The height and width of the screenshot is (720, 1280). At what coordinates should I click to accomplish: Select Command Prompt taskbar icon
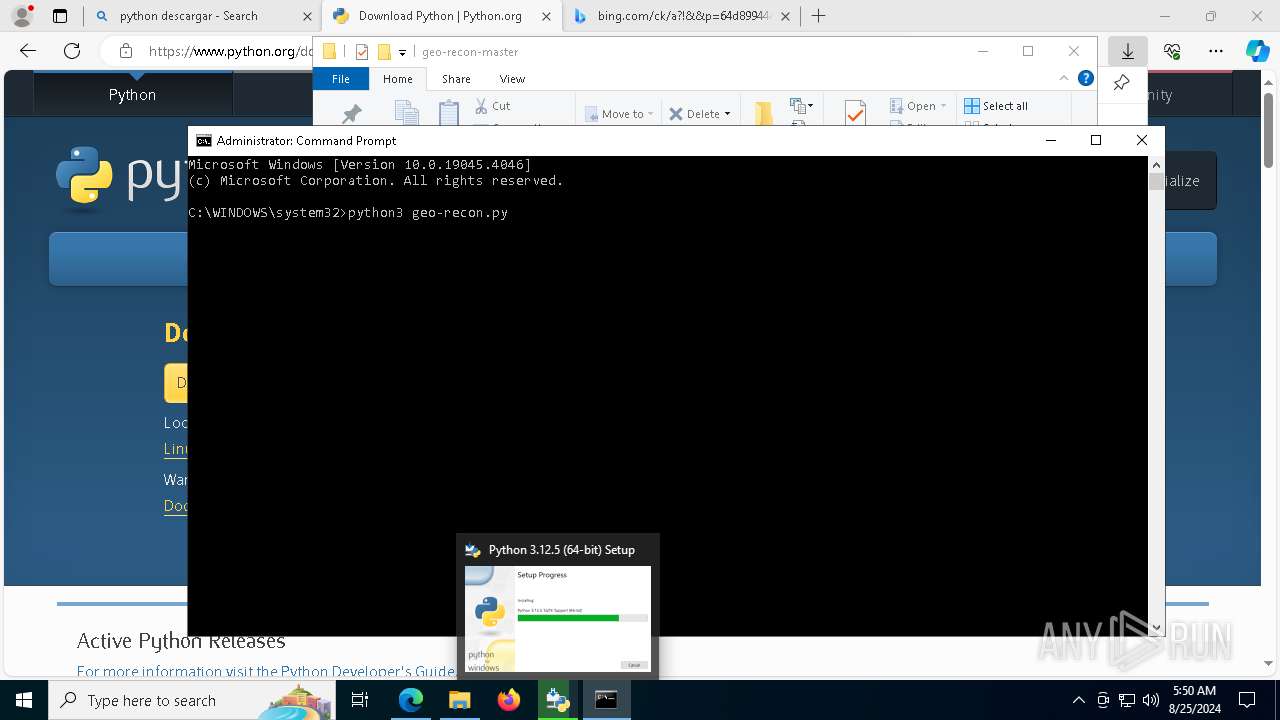pos(606,700)
